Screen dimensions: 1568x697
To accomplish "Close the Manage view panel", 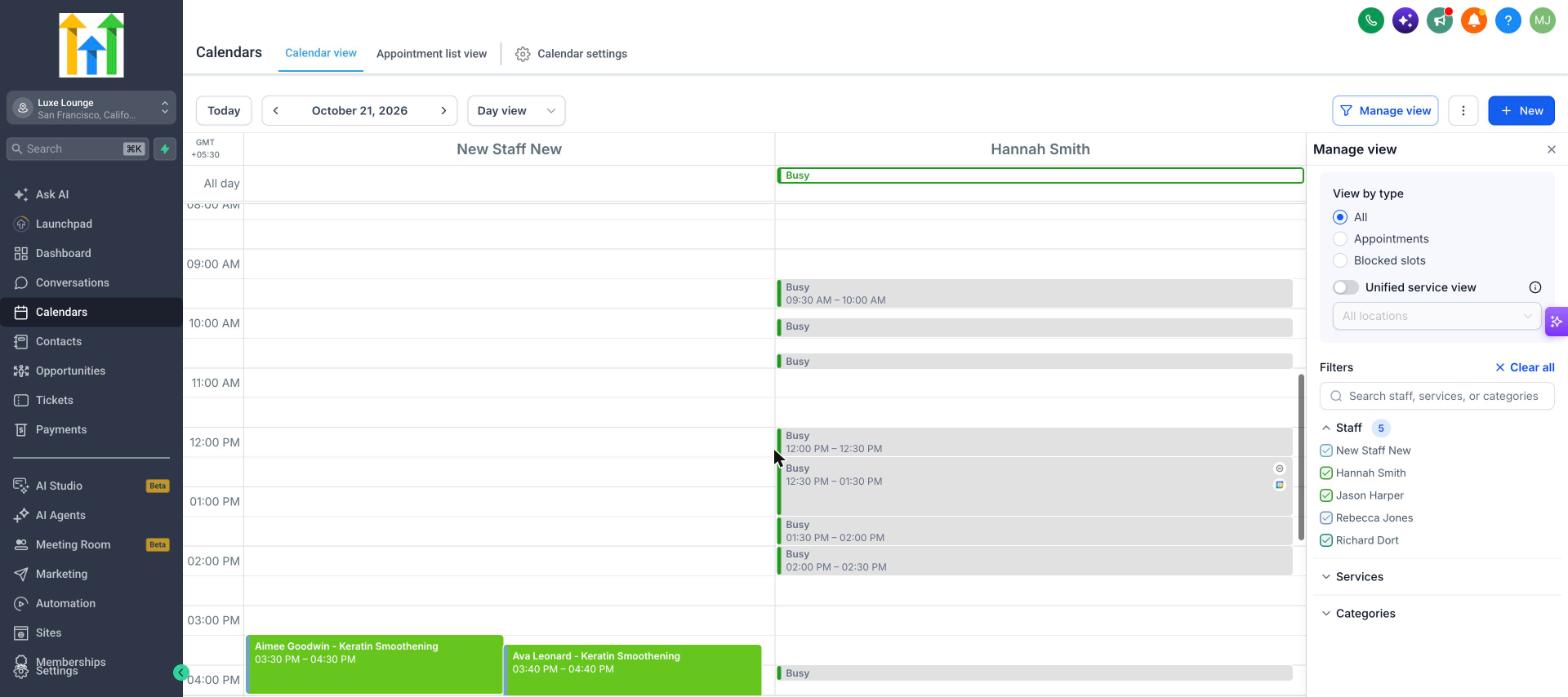I will coord(1551,149).
